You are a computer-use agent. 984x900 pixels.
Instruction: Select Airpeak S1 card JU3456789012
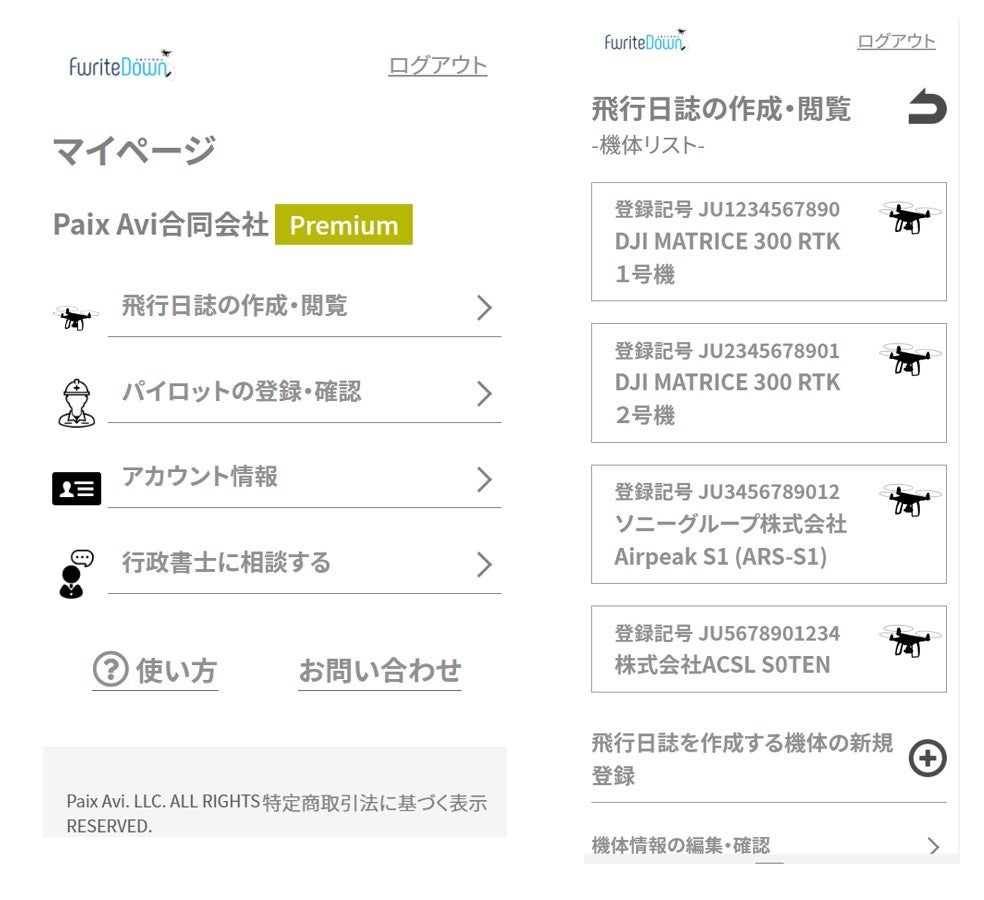[x=769, y=524]
